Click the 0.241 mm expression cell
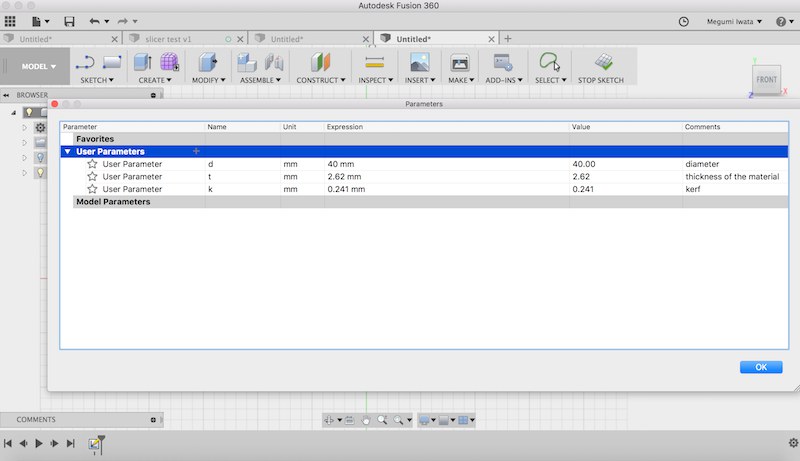 (446, 189)
